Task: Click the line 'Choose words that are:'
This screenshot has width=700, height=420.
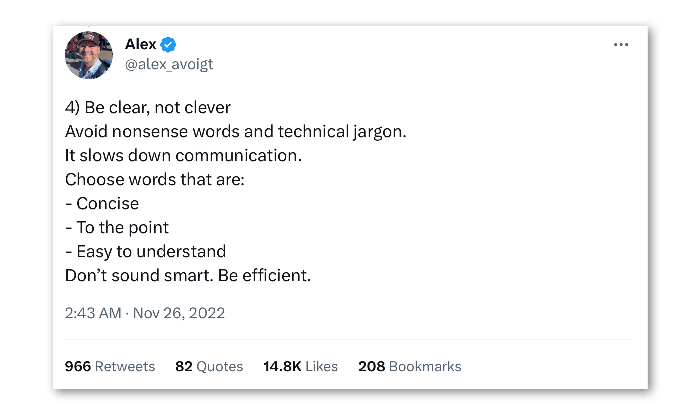Action: pos(155,179)
